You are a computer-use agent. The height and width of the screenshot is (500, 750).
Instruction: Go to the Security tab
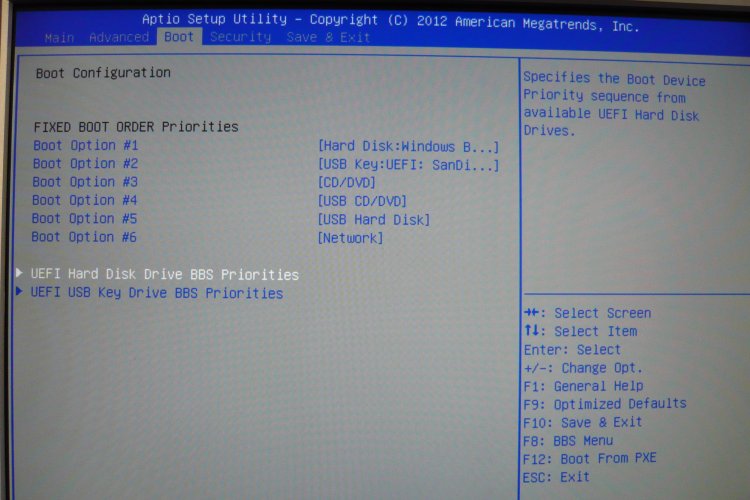[x=240, y=37]
